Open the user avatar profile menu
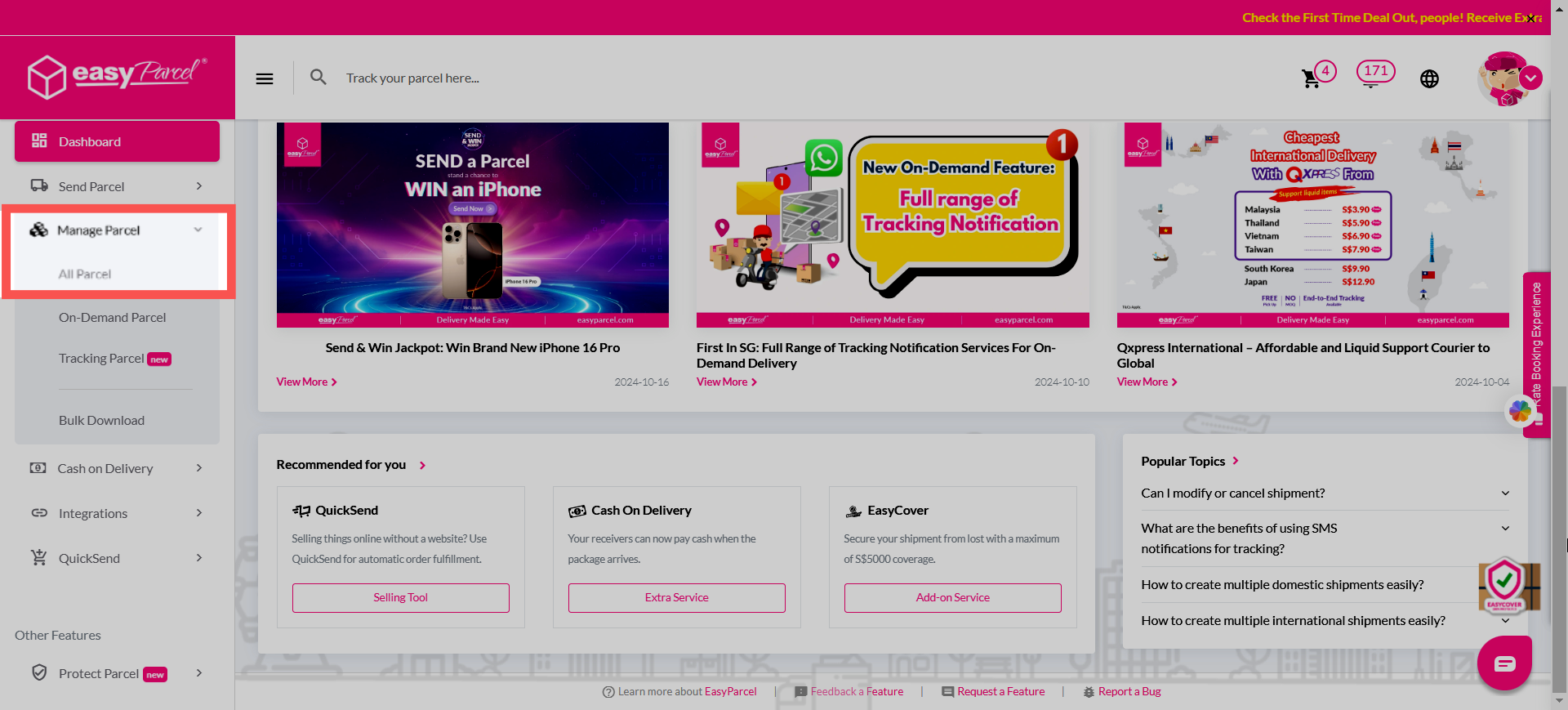The height and width of the screenshot is (710, 1568). pos(1509,78)
